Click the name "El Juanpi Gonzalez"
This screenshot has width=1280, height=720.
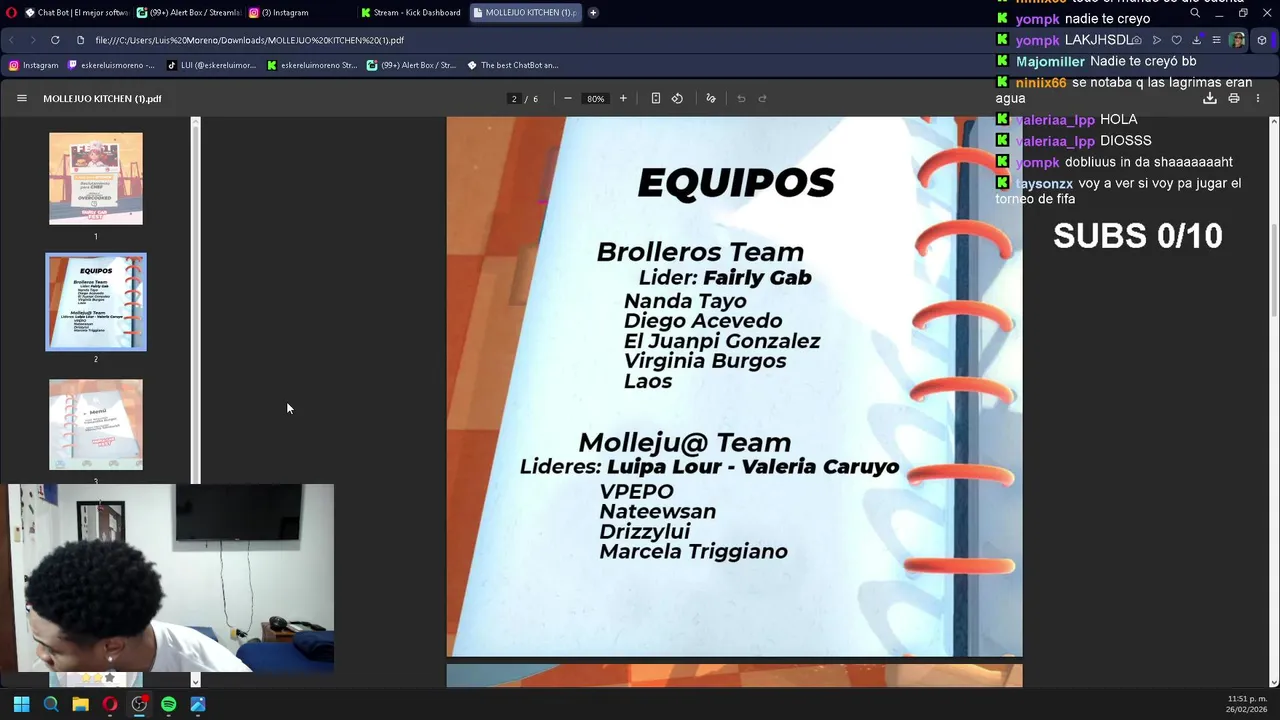pos(722,341)
